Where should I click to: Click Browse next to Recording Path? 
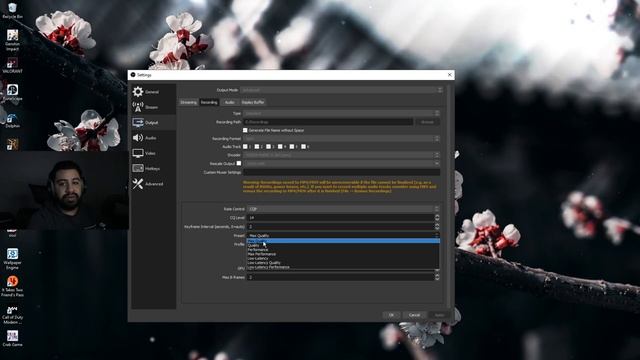pyautogui.click(x=427, y=122)
